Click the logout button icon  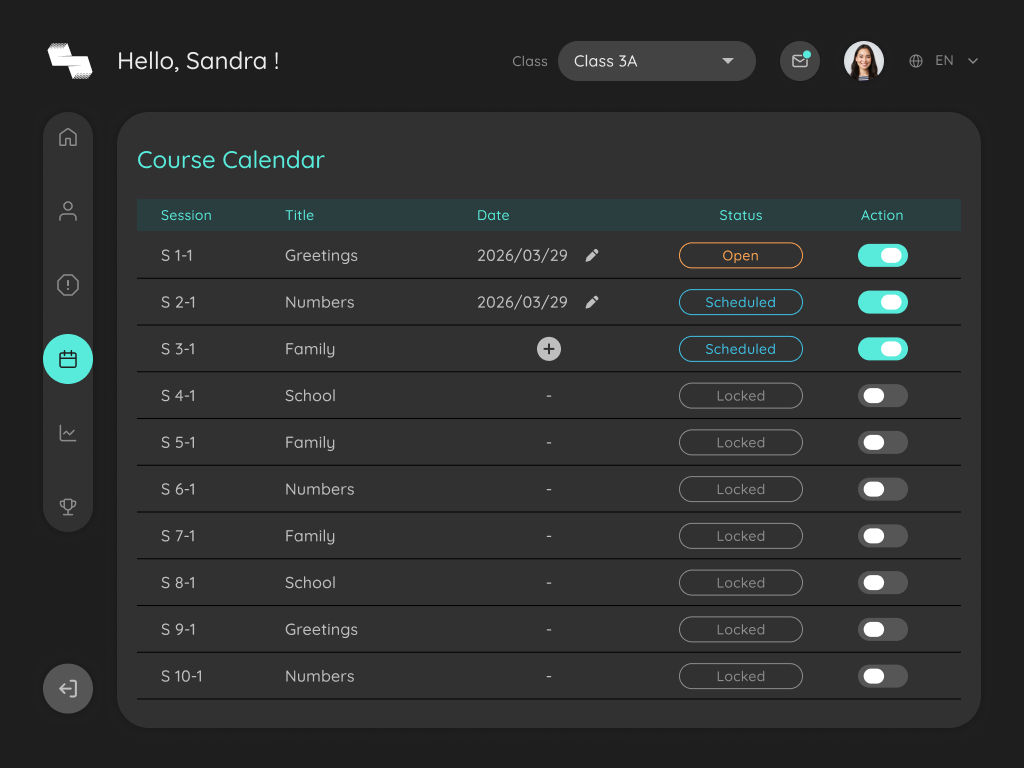(x=68, y=688)
